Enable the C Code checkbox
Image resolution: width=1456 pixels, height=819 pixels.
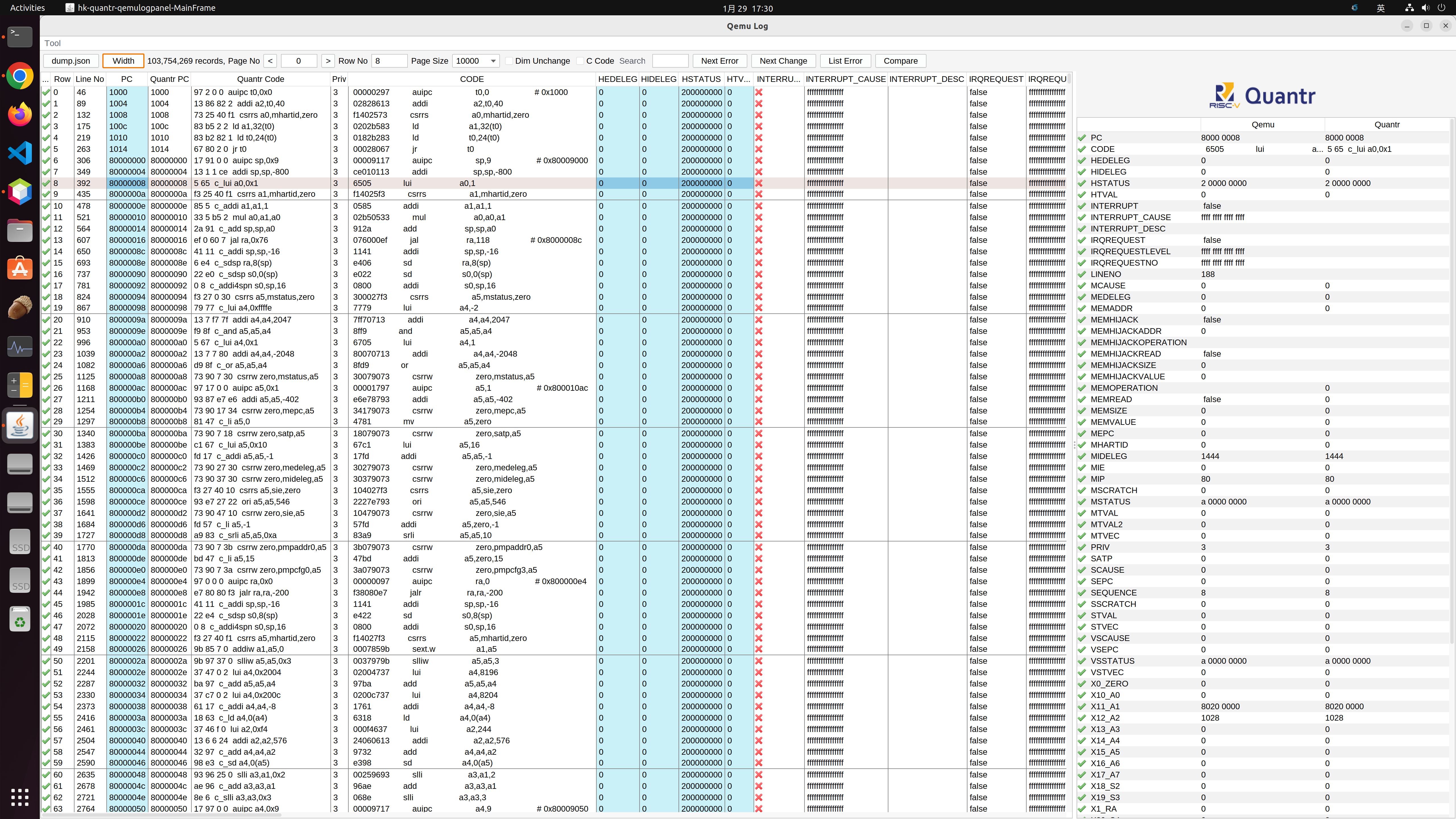(580, 61)
